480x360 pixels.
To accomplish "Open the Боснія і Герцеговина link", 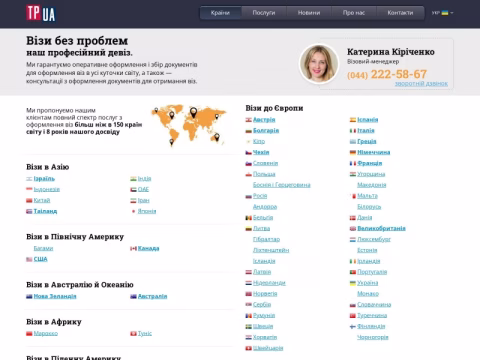I will [x=282, y=185].
